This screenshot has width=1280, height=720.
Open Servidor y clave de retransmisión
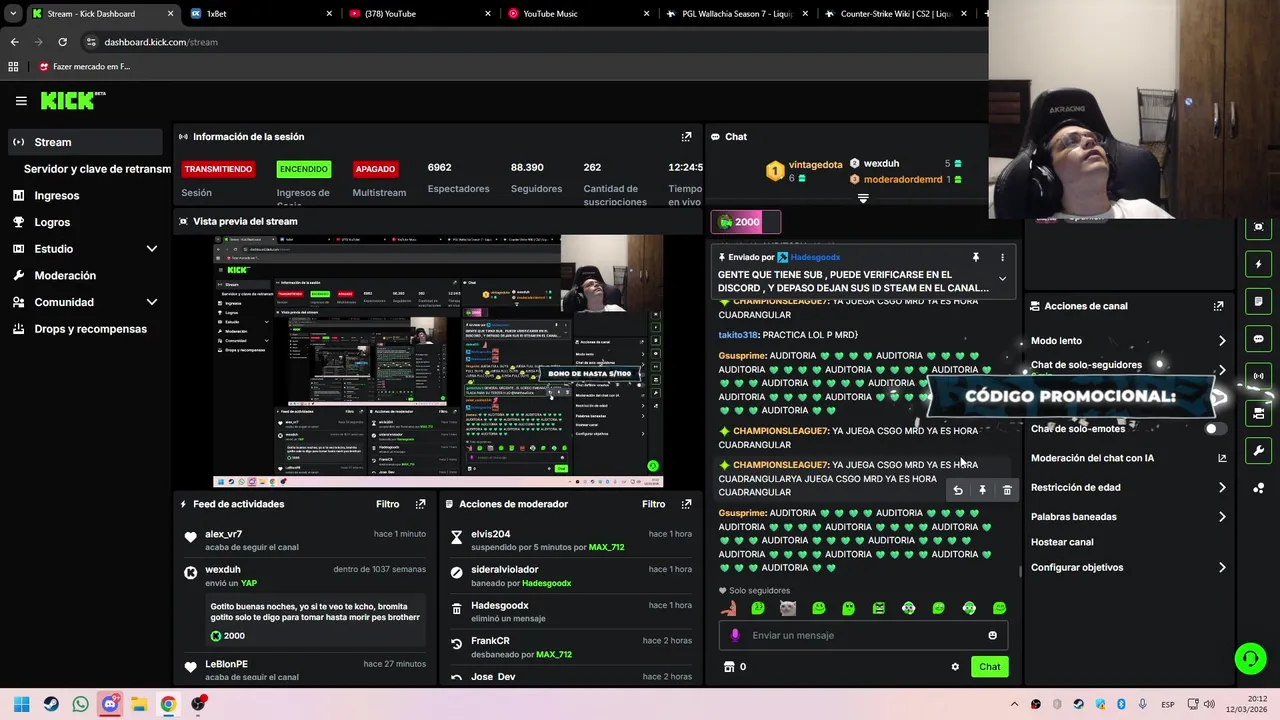click(97, 169)
